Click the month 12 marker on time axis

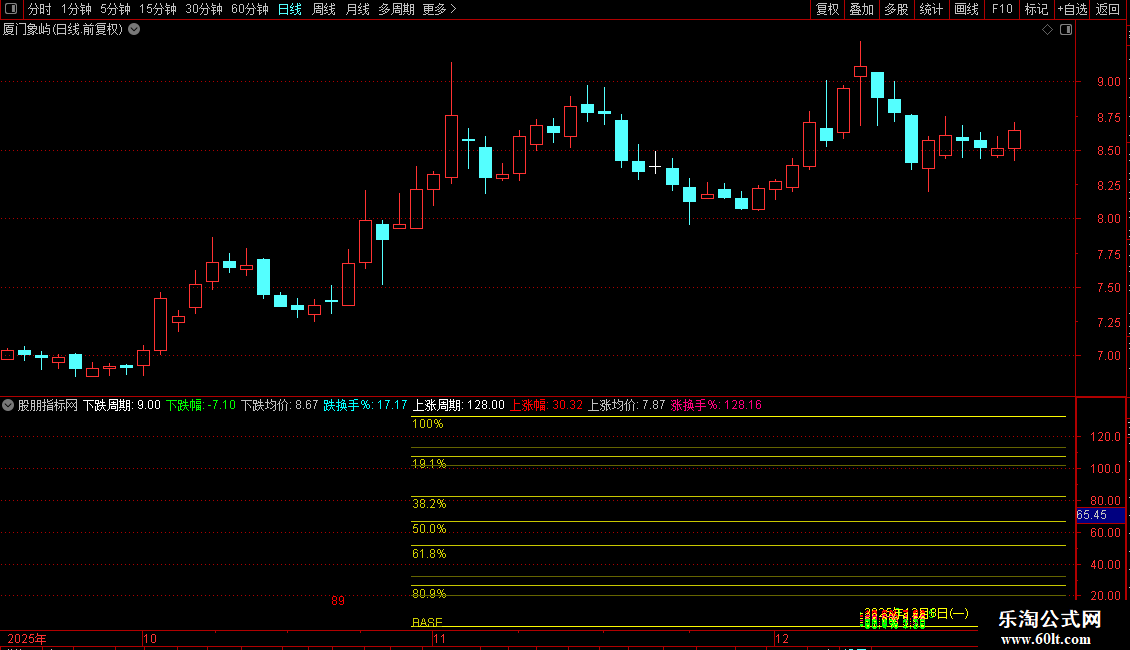[782, 639]
